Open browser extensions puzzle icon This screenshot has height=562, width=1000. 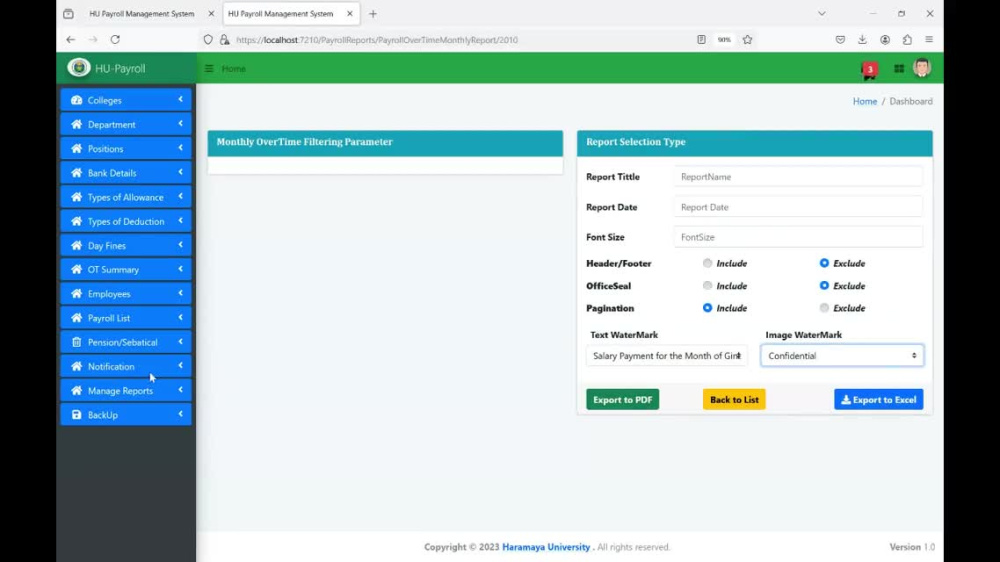click(907, 40)
